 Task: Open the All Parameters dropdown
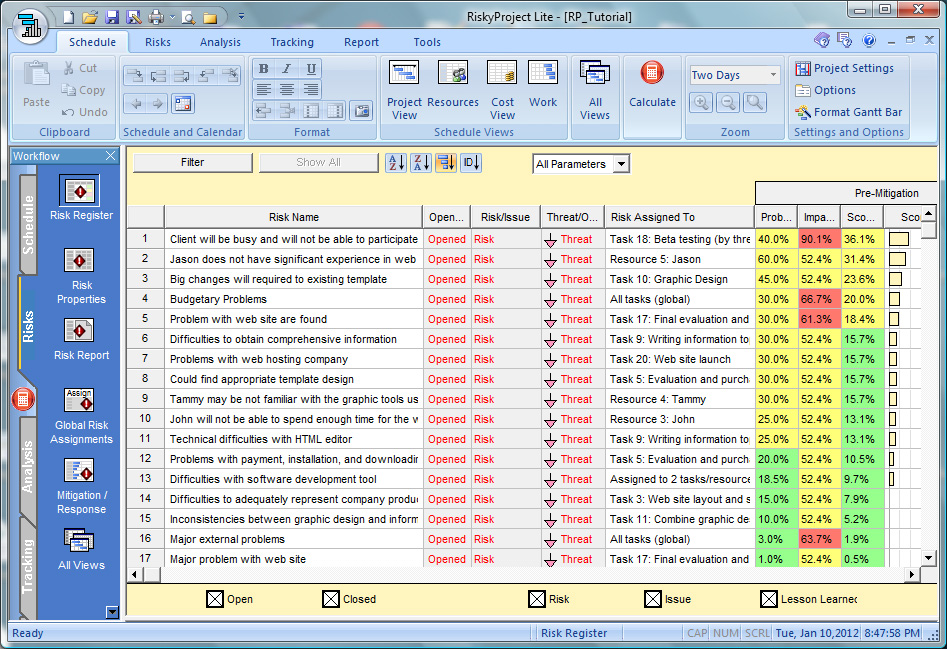click(621, 164)
